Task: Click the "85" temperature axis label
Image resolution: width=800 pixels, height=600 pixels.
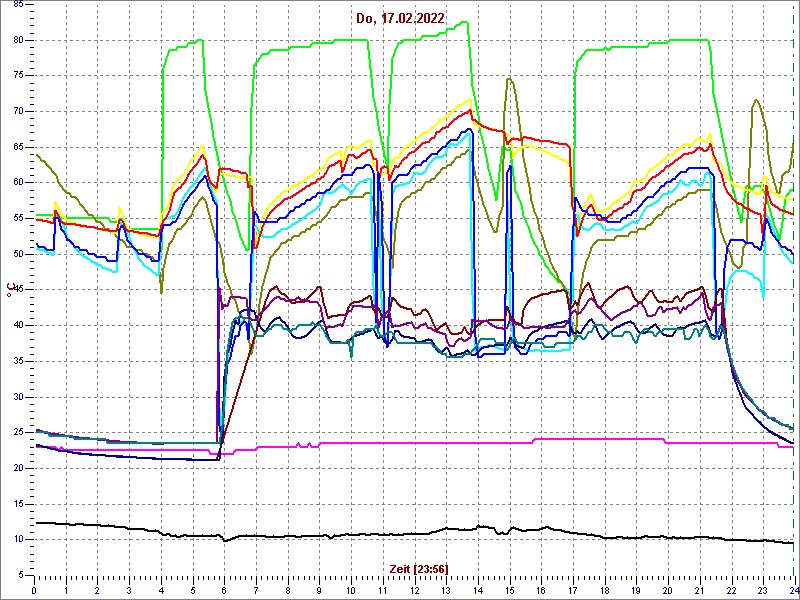Action: [x=18, y=4]
